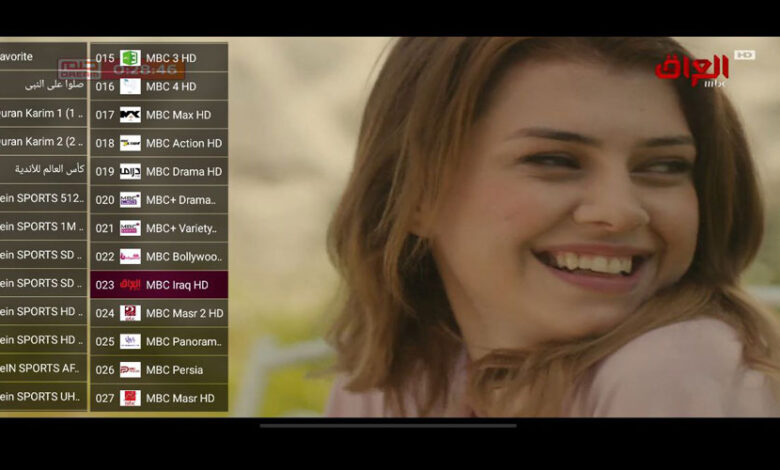Click the HD badge in the video corner
Viewport: 780px width, 470px height.
[x=744, y=55]
